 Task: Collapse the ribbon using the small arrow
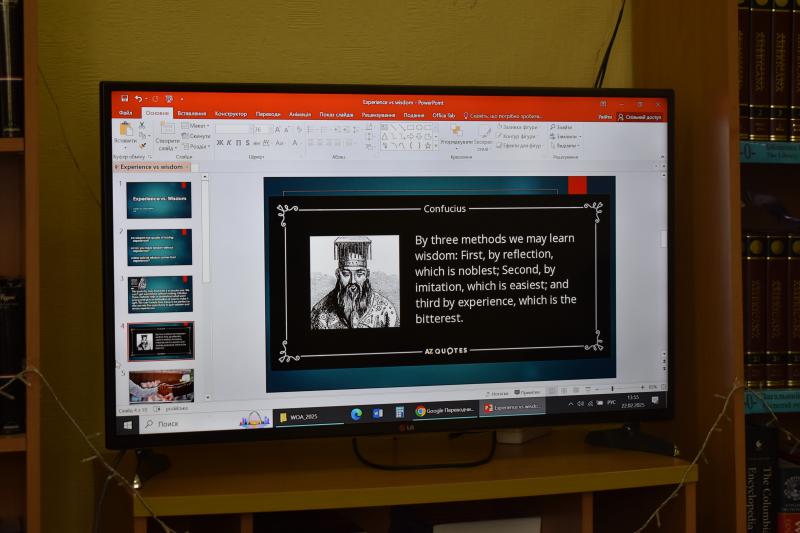click(662, 157)
